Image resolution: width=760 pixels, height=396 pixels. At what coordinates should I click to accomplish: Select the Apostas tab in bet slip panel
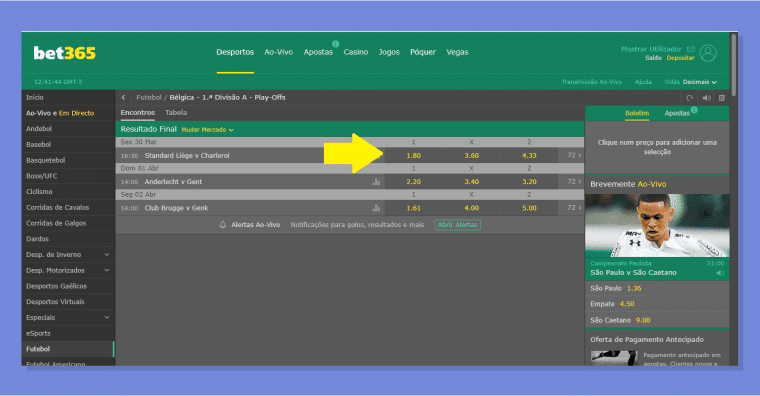coord(677,113)
